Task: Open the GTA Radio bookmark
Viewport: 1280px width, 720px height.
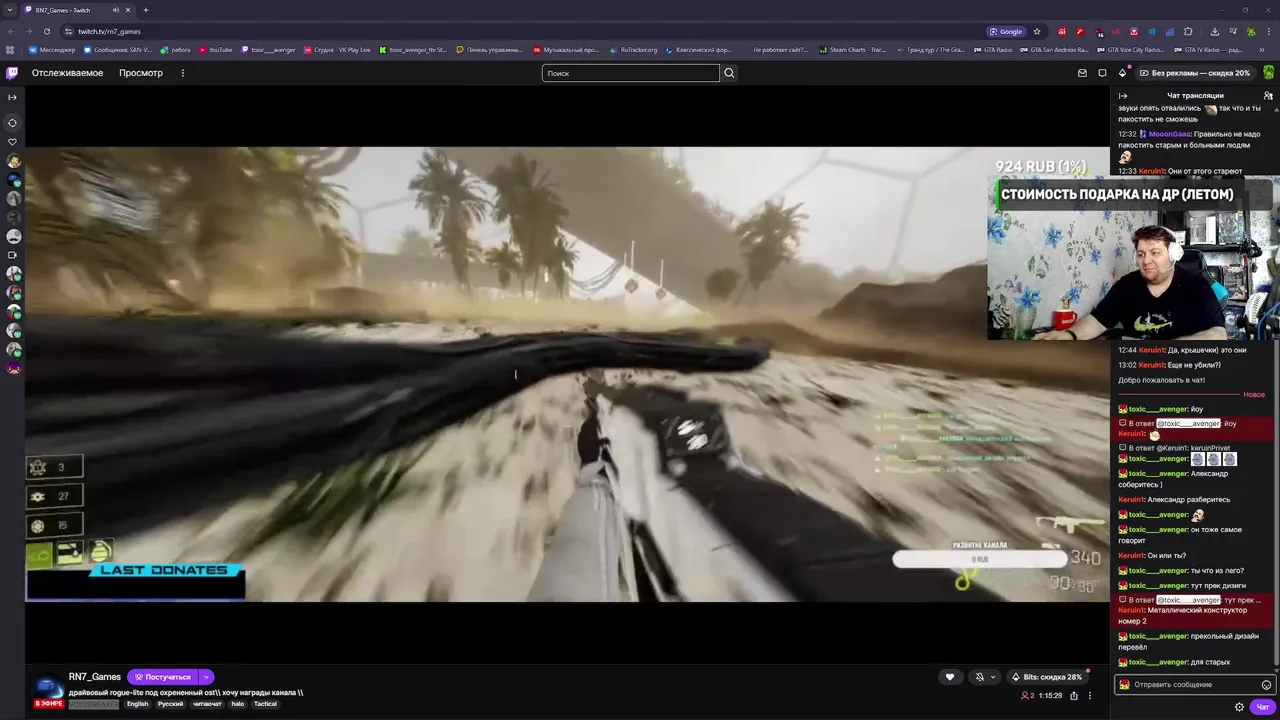Action: tap(991, 49)
